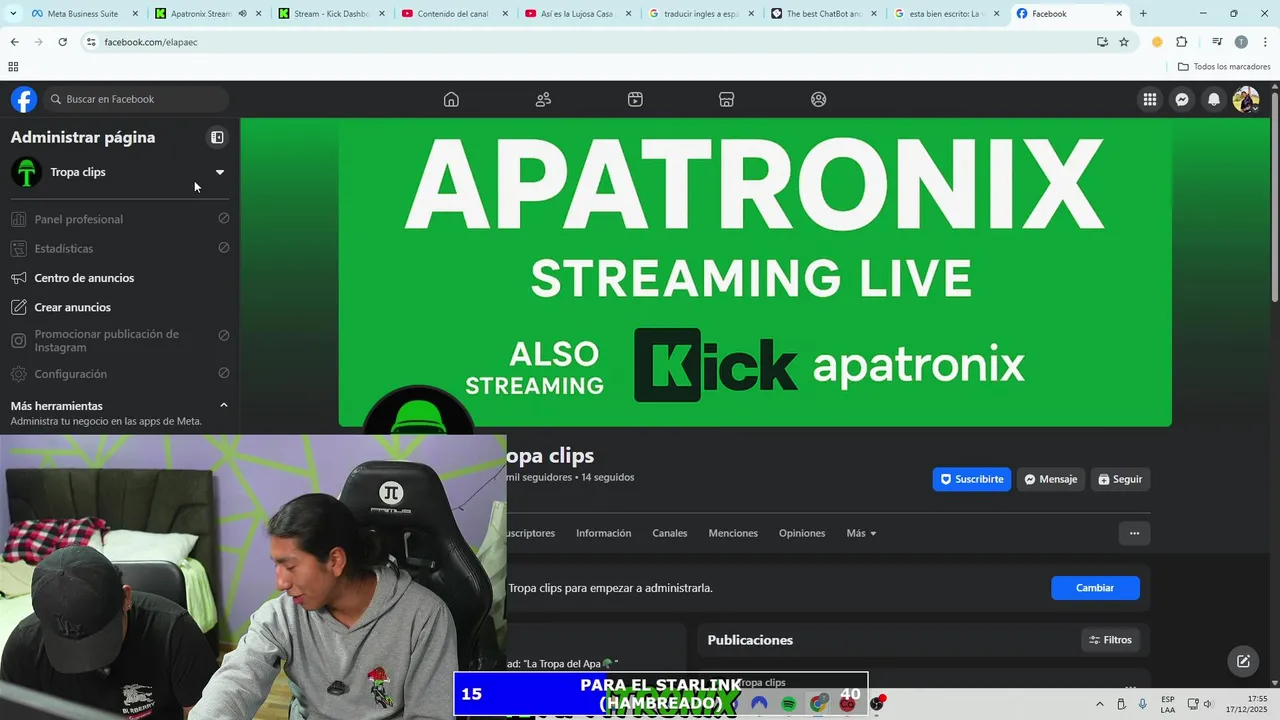Open the Messenger icon in the header
1280x720 pixels.
pyautogui.click(x=1182, y=99)
